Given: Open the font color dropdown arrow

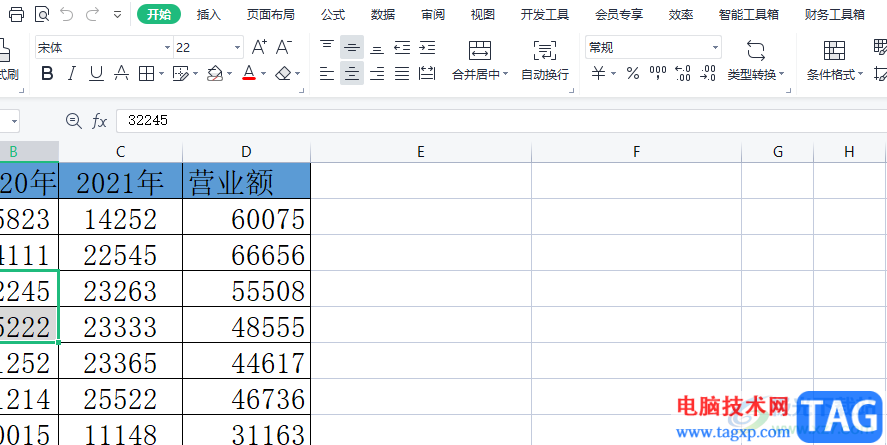Looking at the screenshot, I should pos(264,74).
